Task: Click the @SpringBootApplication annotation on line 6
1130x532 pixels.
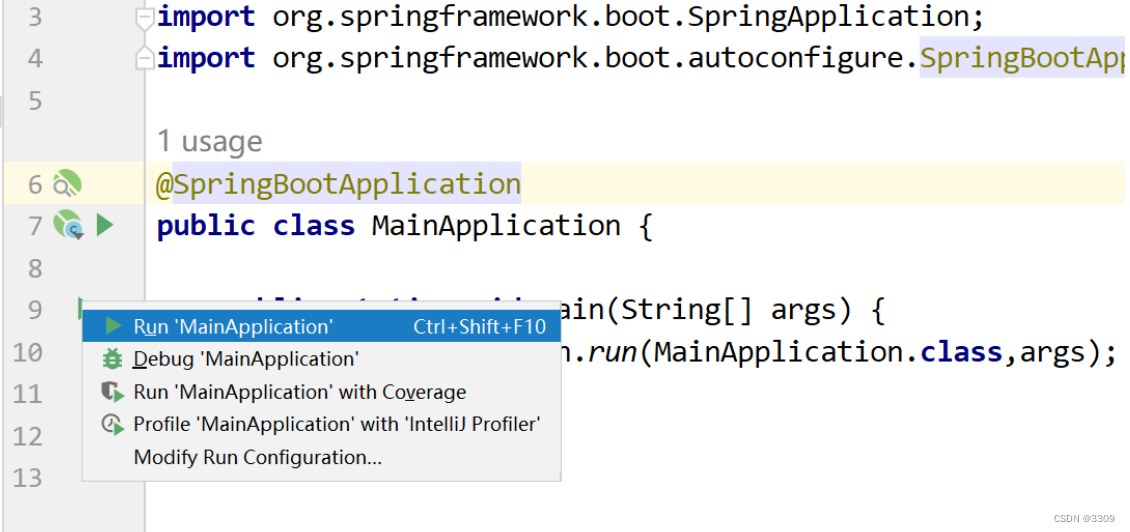Action: click(x=339, y=185)
